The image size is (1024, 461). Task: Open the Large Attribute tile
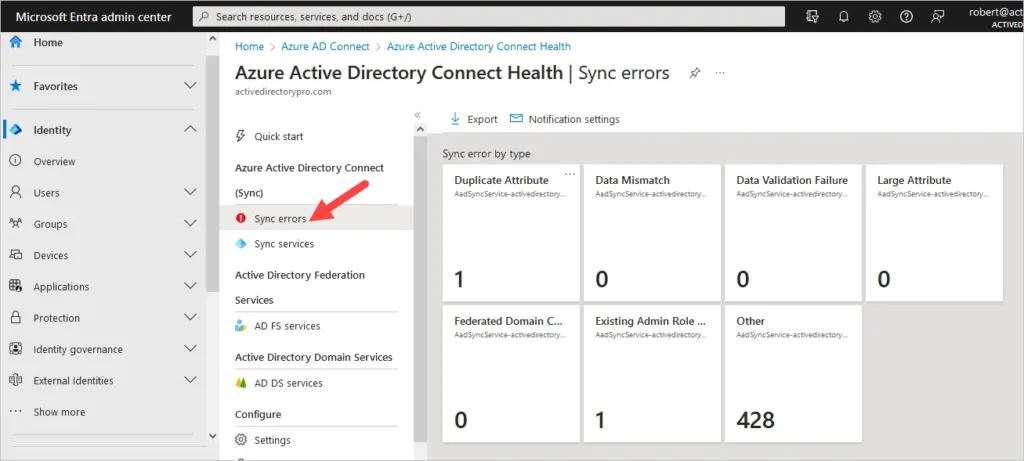pyautogui.click(x=935, y=232)
